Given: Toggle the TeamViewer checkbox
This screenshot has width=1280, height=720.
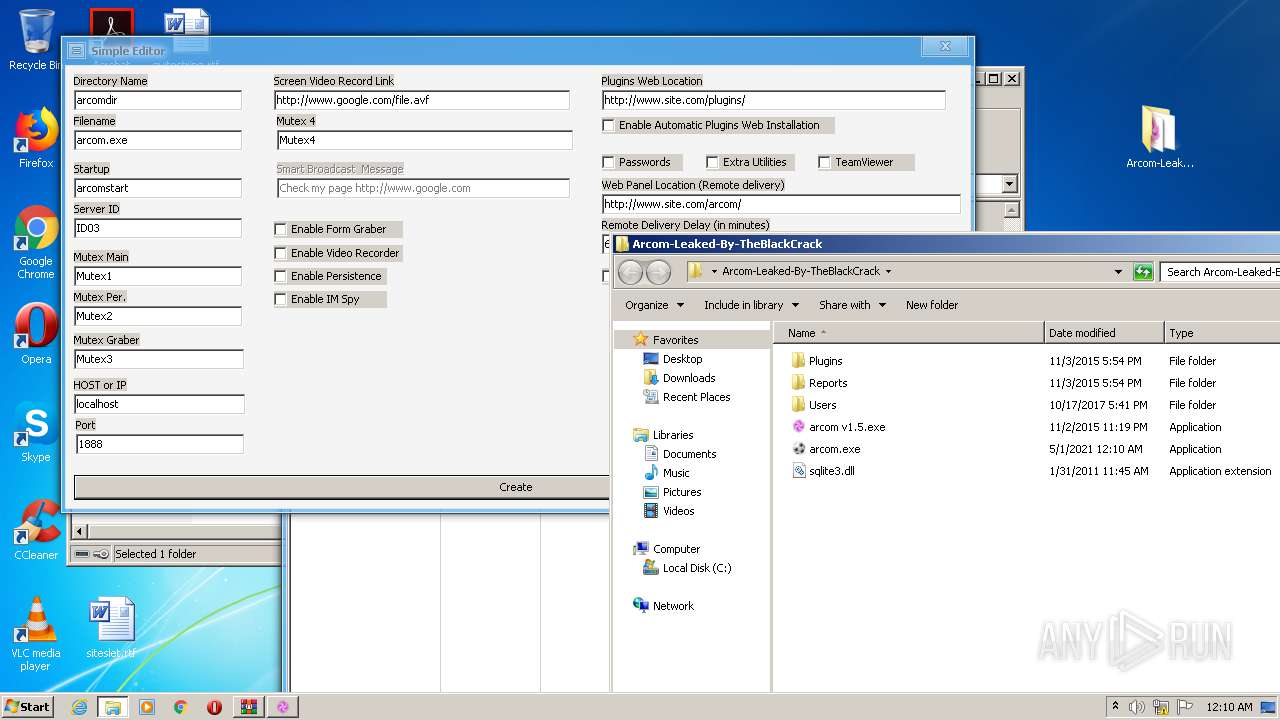Looking at the screenshot, I should (x=824, y=162).
